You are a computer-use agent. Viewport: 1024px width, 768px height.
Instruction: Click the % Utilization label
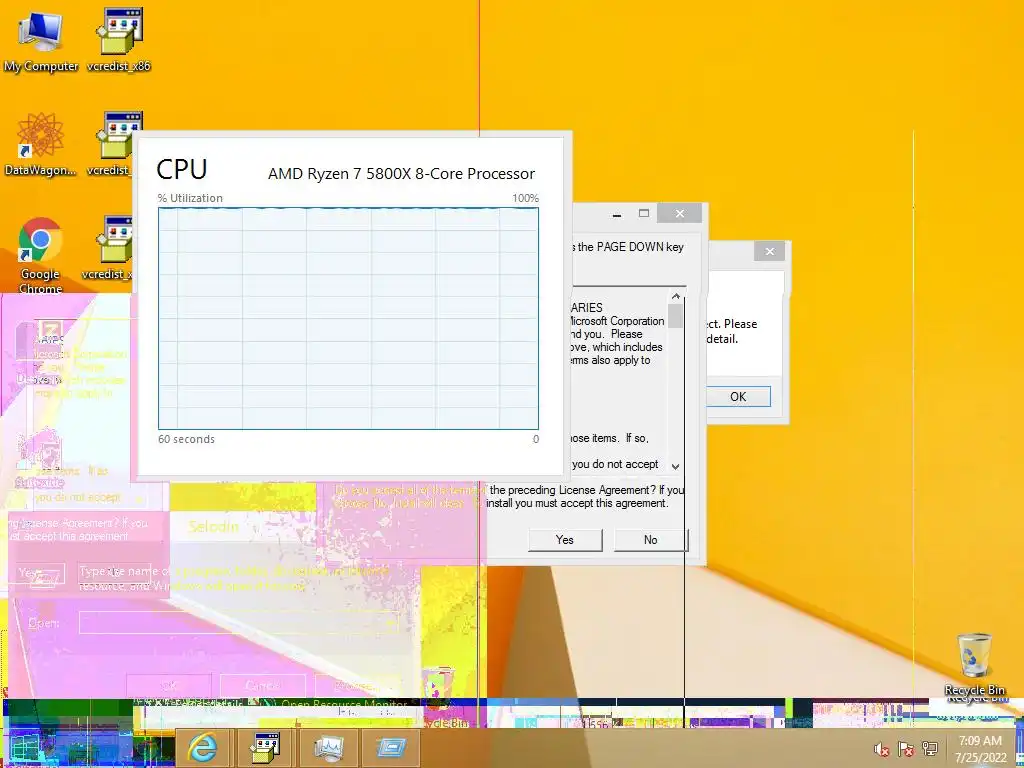[190, 198]
